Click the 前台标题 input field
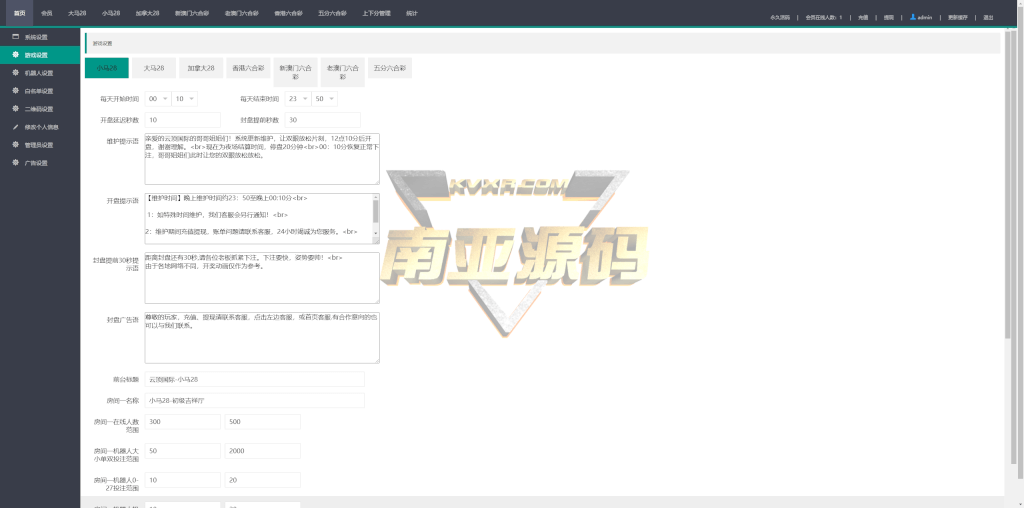The width and height of the screenshot is (1024, 508). click(255, 379)
